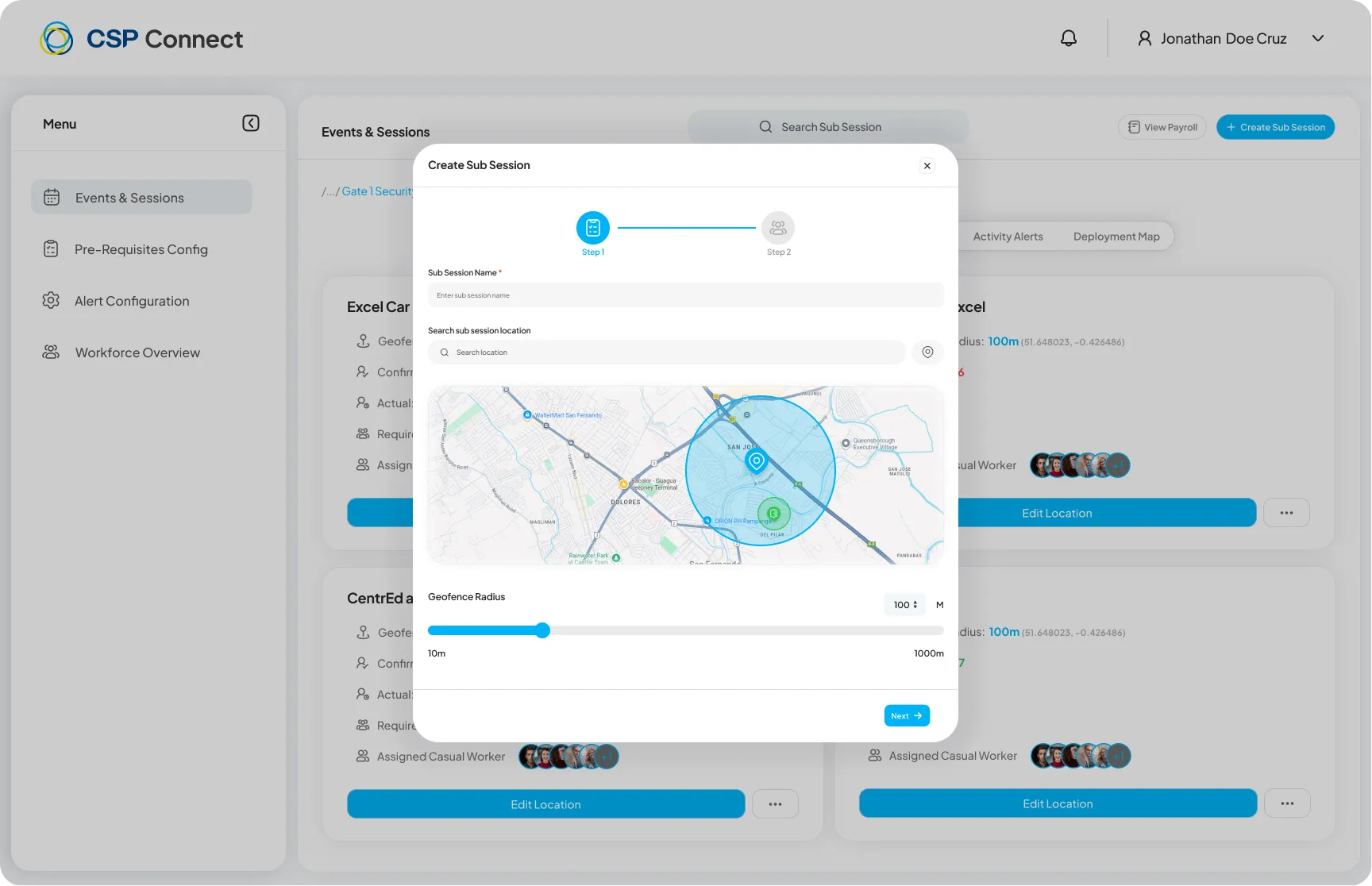
Task: Click the Geofence Radius slider handle
Action: coord(542,630)
